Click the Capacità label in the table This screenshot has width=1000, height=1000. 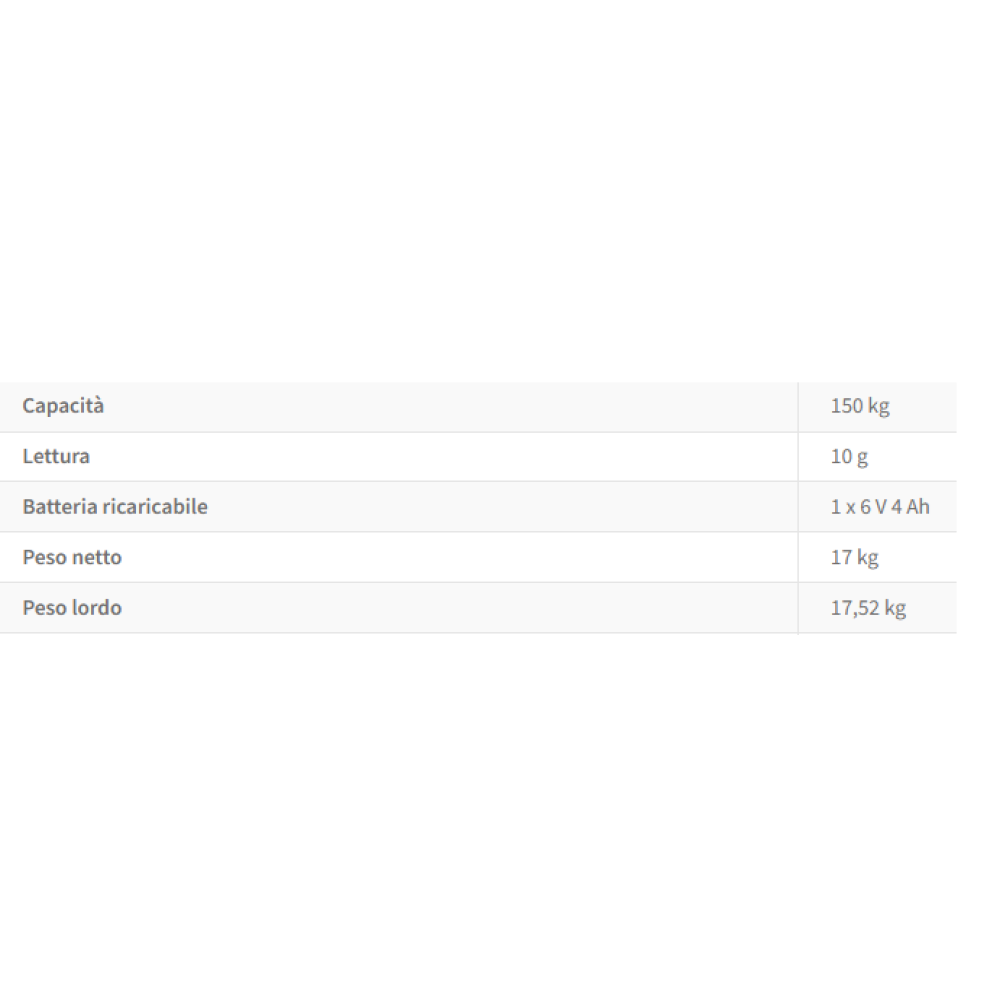63,406
